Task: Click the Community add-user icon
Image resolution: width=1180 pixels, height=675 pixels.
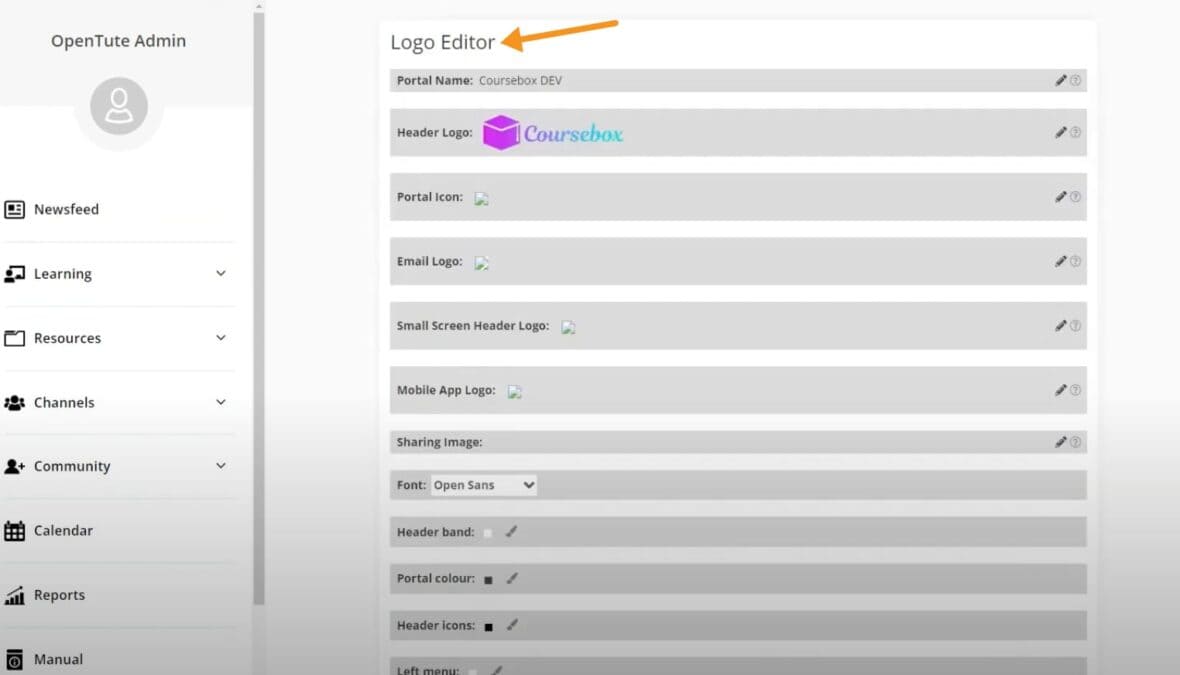Action: 14,465
